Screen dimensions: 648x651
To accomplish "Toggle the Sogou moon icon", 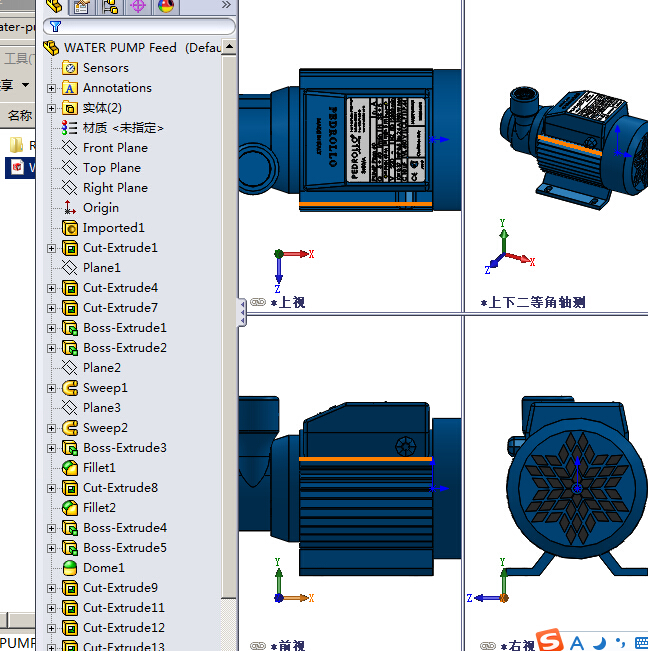I will click(600, 643).
